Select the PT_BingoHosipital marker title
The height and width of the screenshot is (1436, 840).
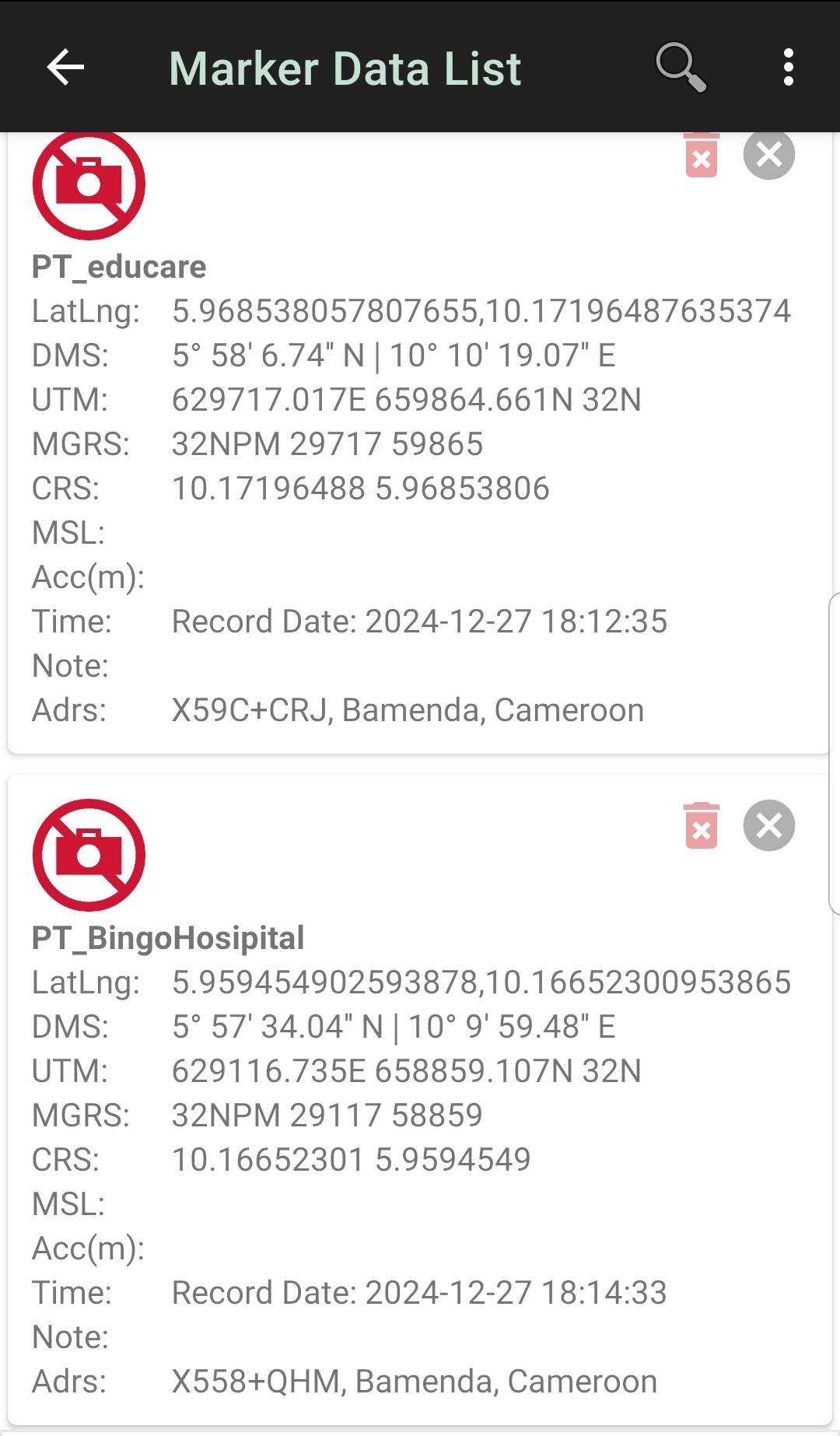[x=168, y=938]
